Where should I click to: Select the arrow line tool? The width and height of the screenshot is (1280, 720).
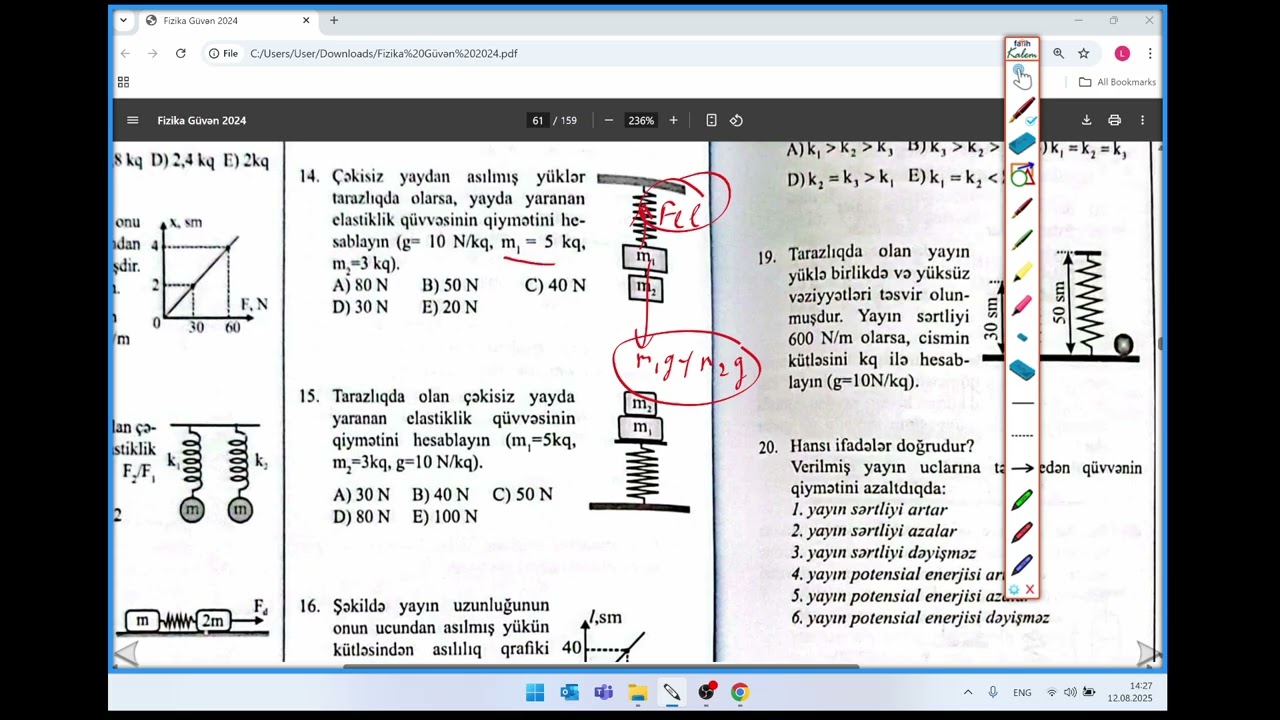point(1022,468)
